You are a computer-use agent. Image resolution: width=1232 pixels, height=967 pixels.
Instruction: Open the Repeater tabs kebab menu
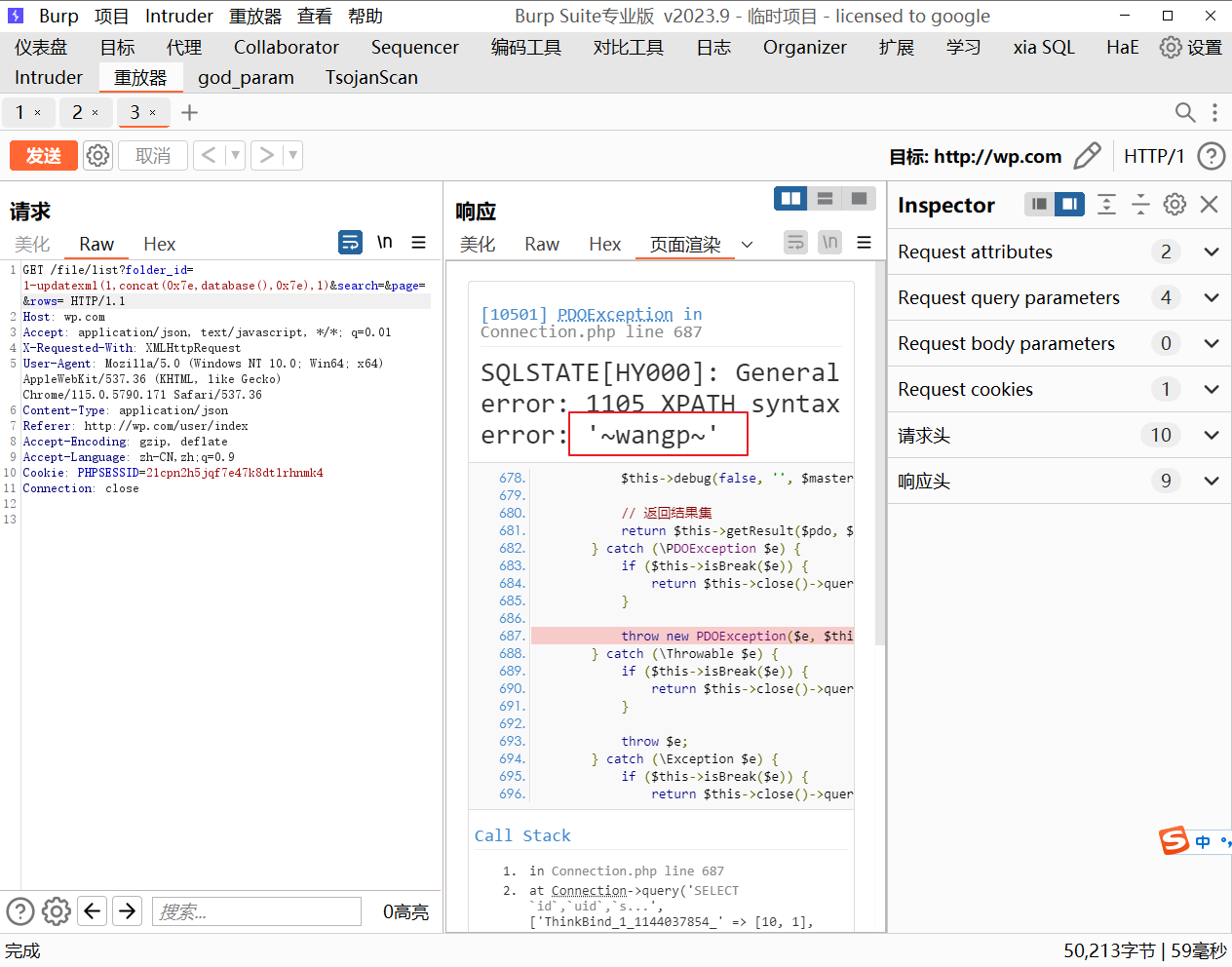1214,112
